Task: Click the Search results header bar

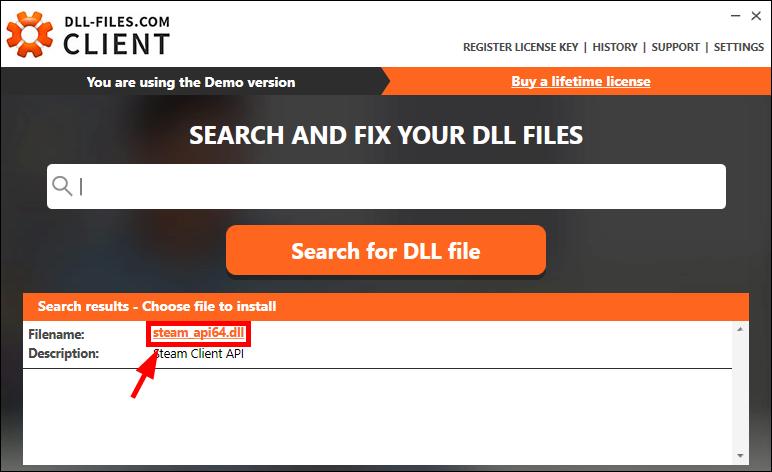Action: (386, 307)
